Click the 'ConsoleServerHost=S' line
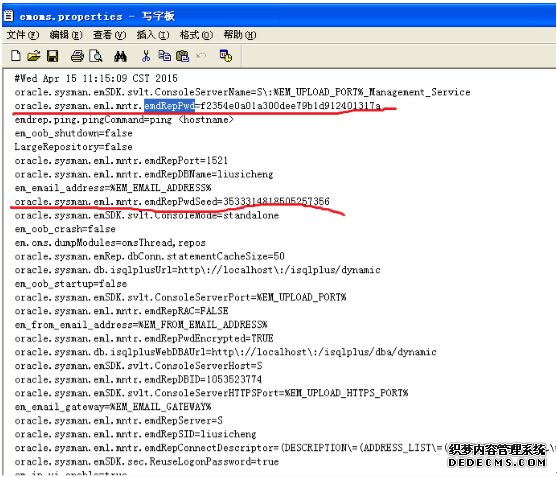 138,365
